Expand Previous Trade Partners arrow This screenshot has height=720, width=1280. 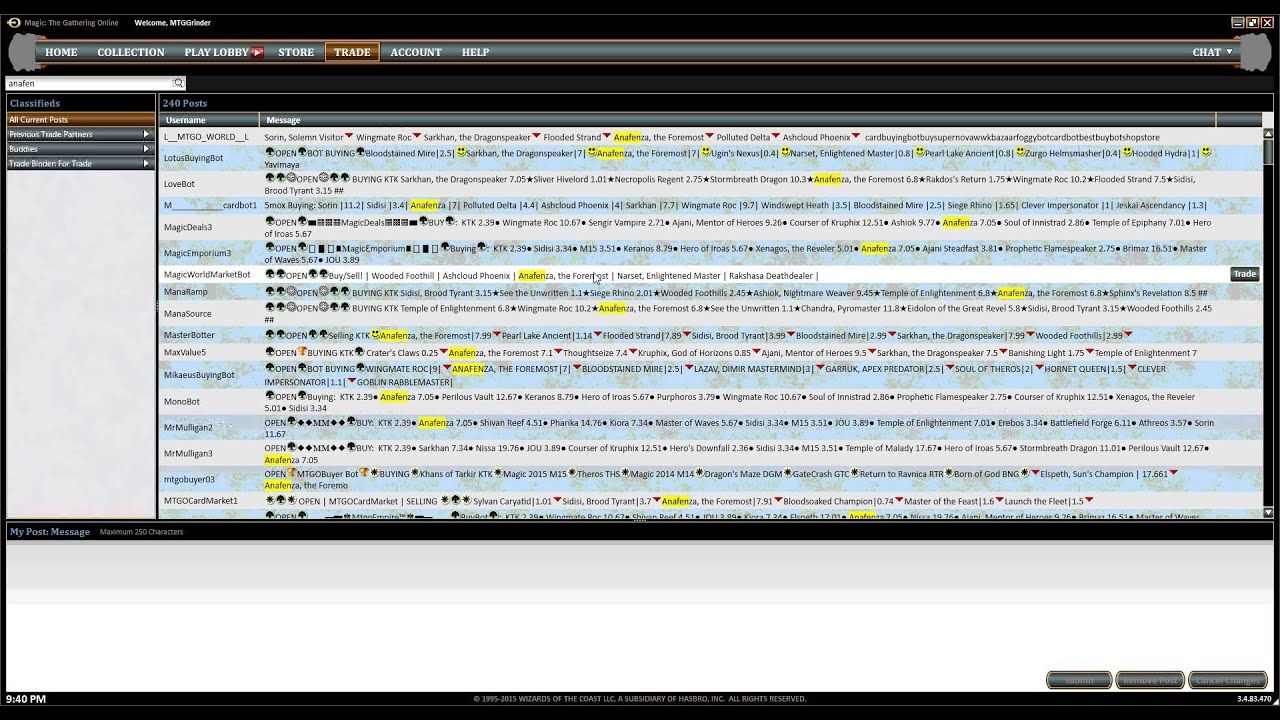(x=146, y=134)
